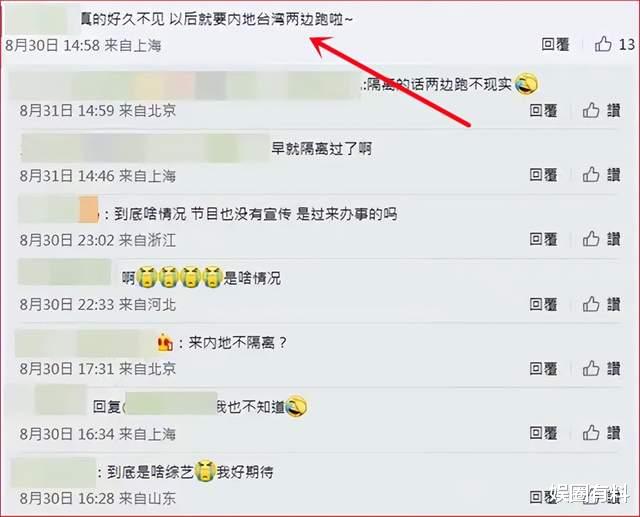Click 回覆 on the top comment
Viewport: 640px width, 517px height.
tap(555, 44)
